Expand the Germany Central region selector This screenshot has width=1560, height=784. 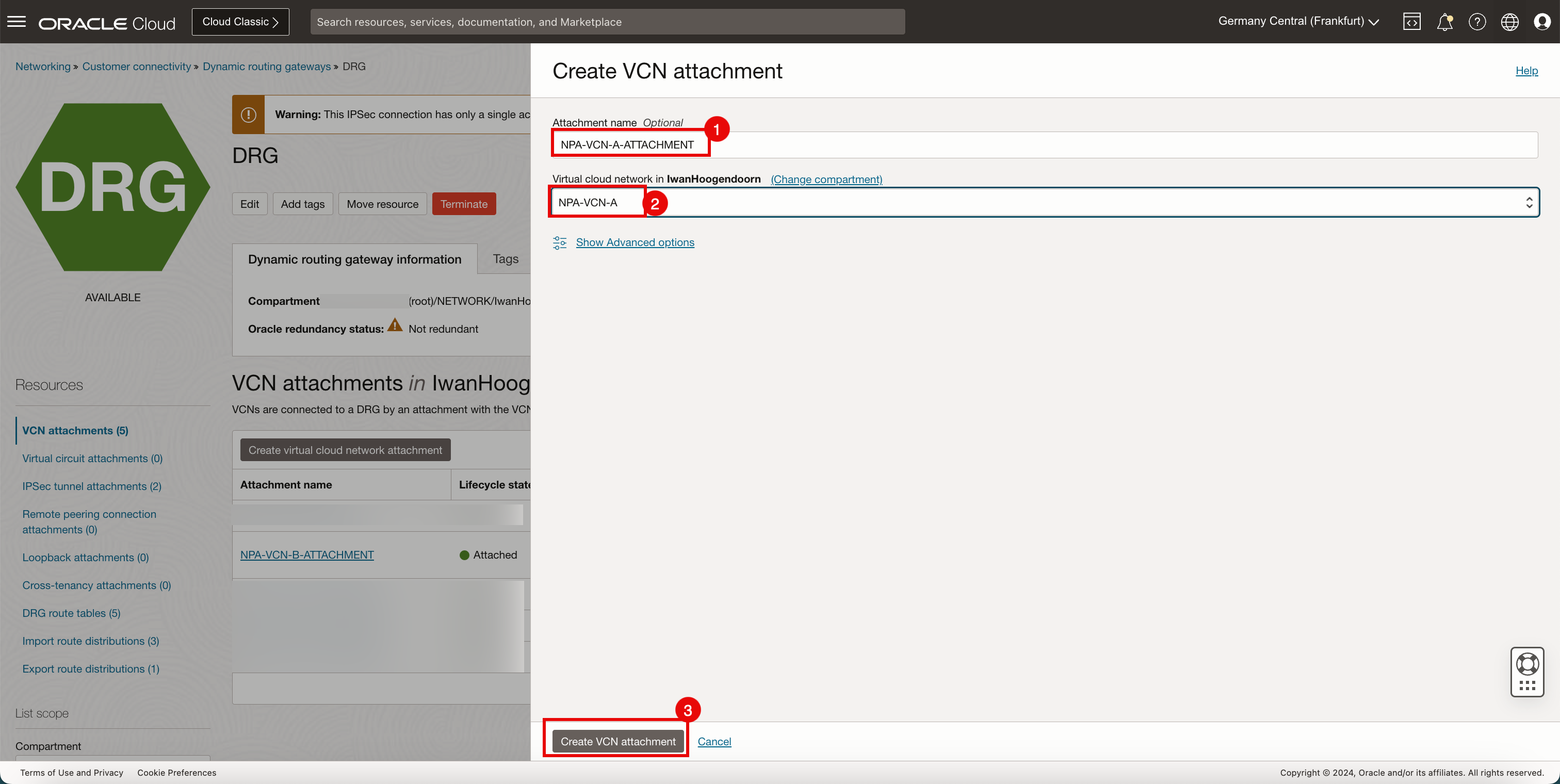tap(1298, 21)
